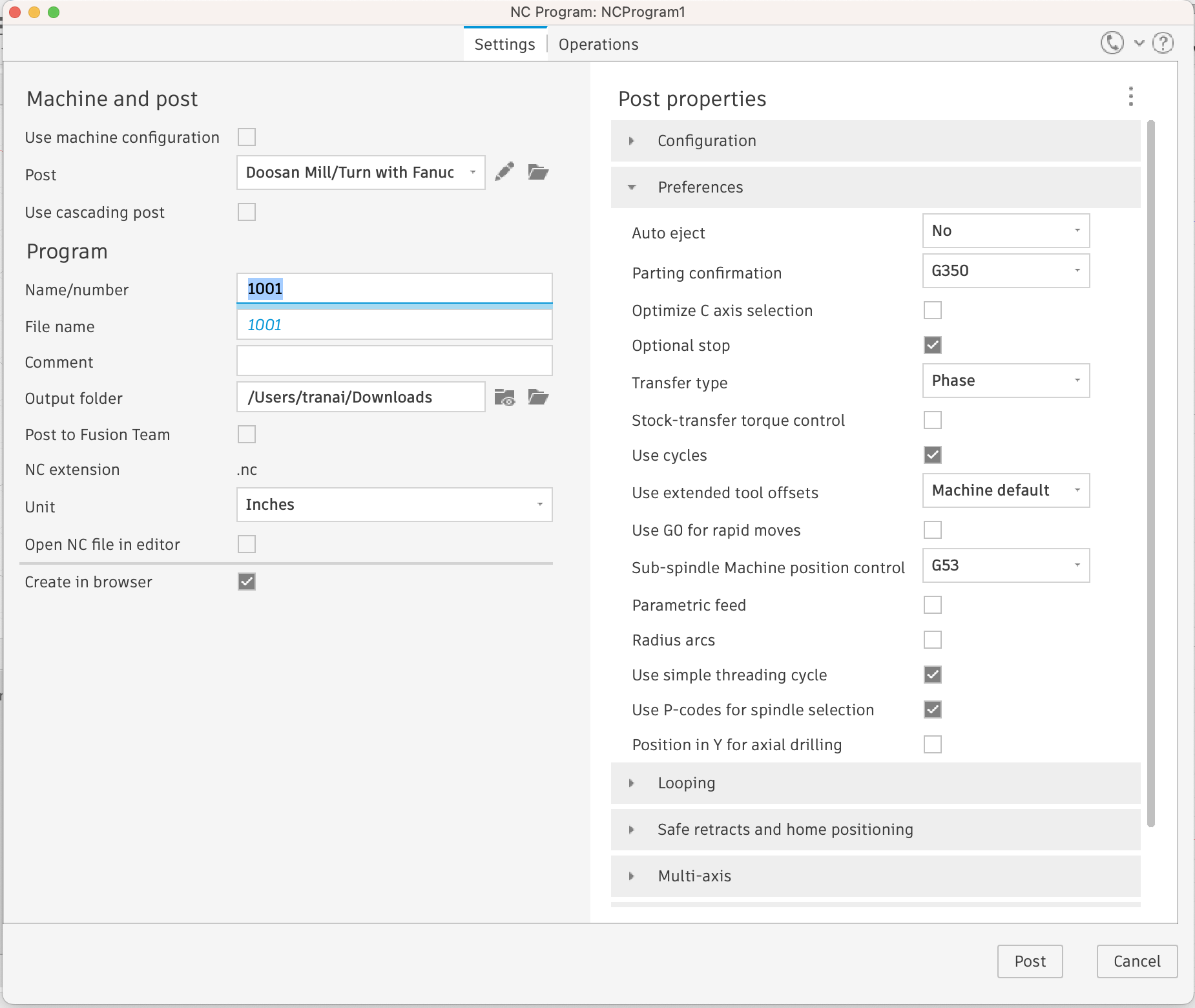
Task: Click inside the Comment field
Action: [394, 361]
